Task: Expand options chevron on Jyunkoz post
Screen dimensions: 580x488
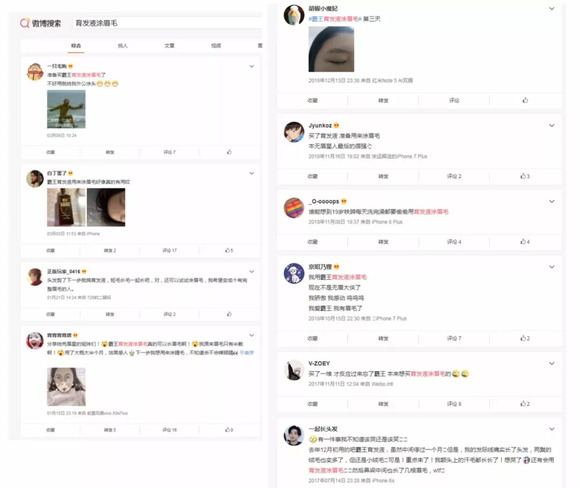Action: [x=552, y=126]
